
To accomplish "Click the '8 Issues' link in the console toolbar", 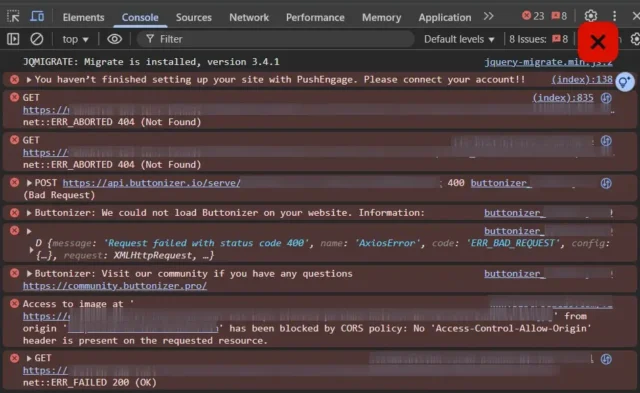I will tap(538, 39).
